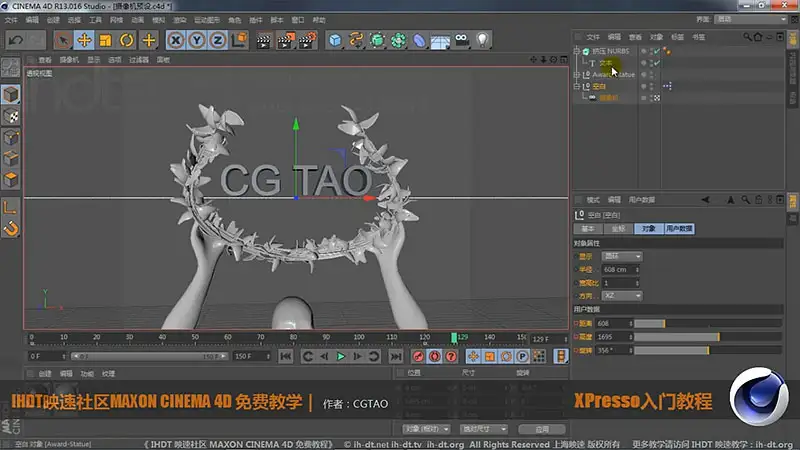This screenshot has height=450, width=800.
Task: Click the axis tool L-shaped icon
Action: click(x=11, y=207)
